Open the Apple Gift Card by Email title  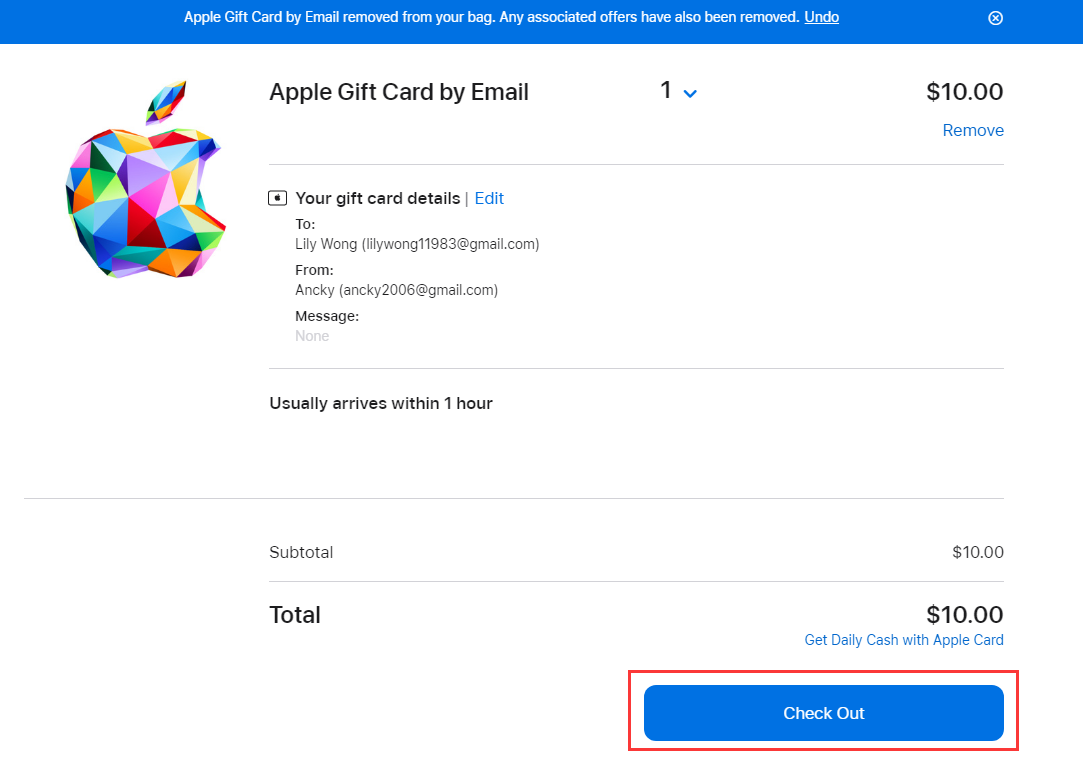[399, 92]
